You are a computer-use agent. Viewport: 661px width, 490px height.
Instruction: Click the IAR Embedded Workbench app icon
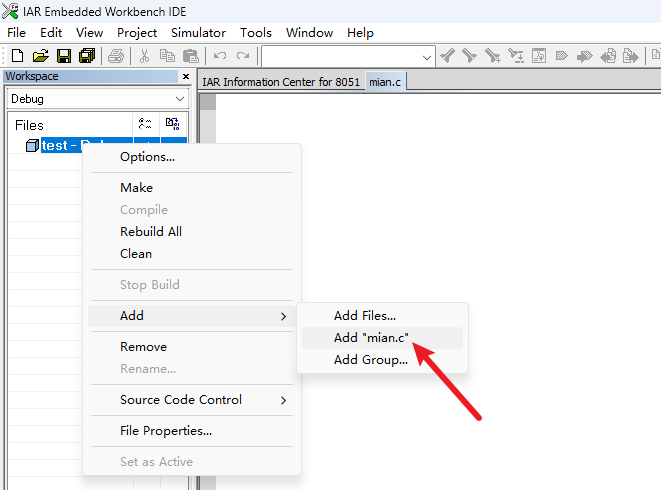10,11
